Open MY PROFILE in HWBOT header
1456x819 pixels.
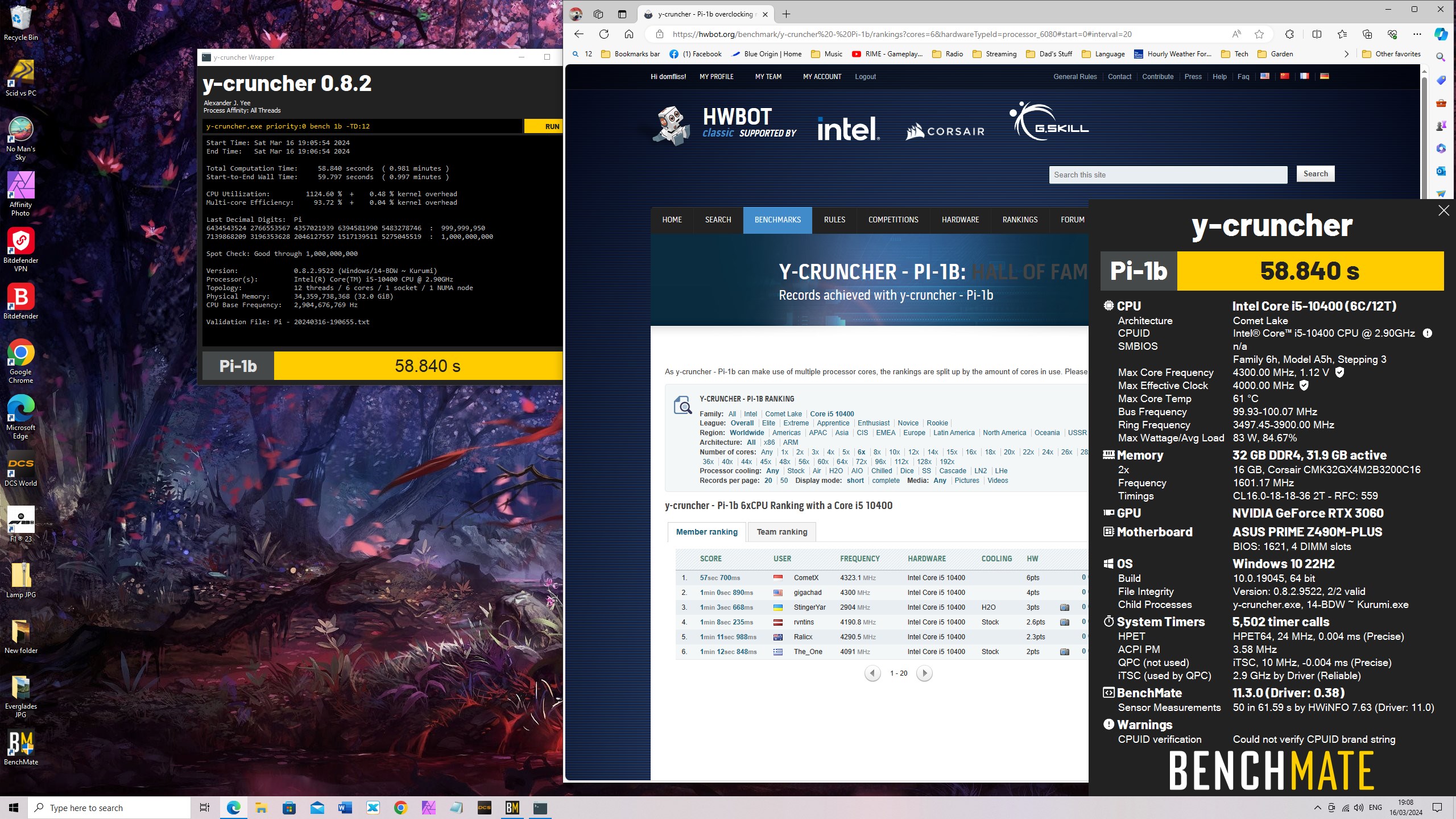click(716, 77)
